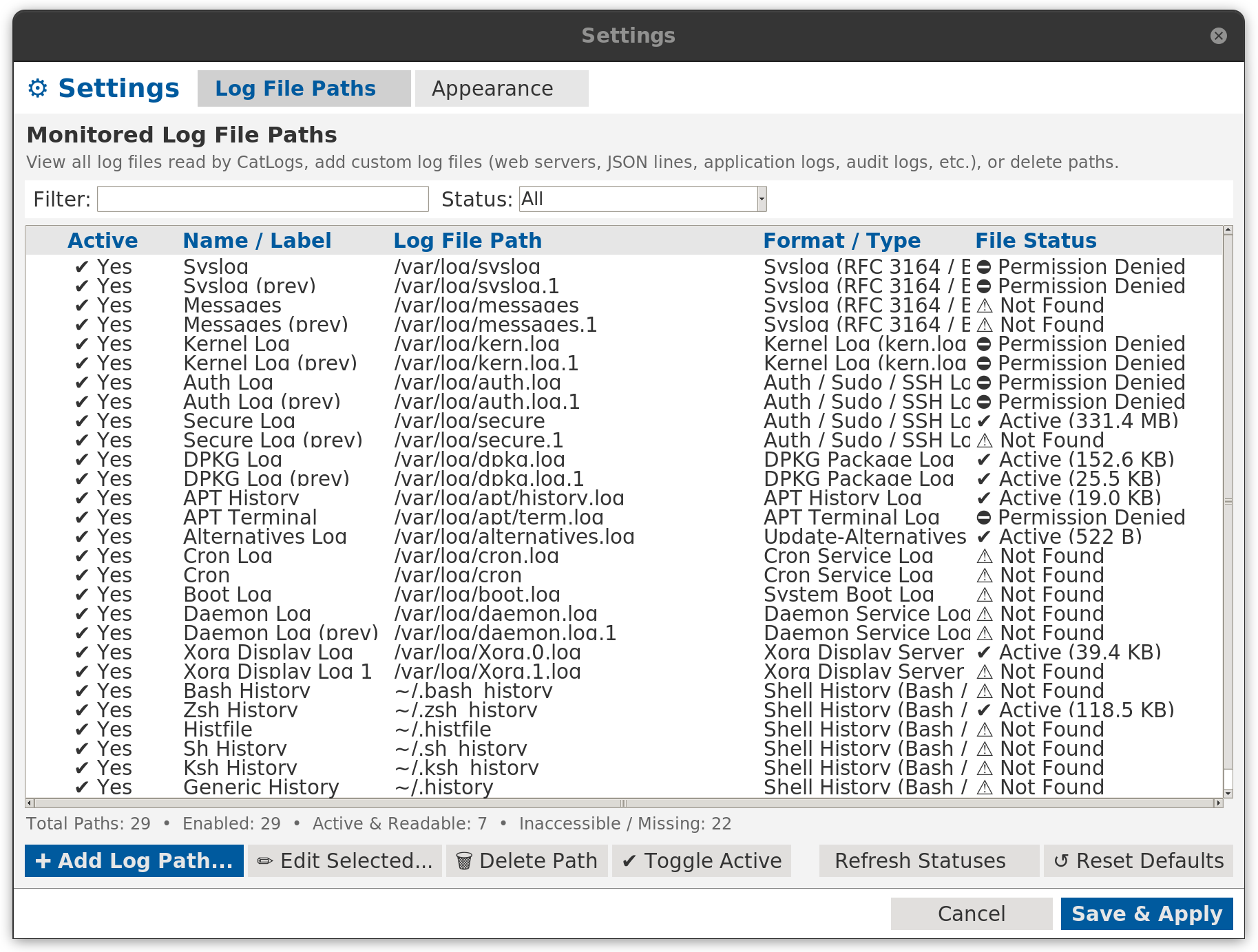Screen dimensions: 1258x952
Task: Switch to the Log File Paths tab
Action: point(304,88)
